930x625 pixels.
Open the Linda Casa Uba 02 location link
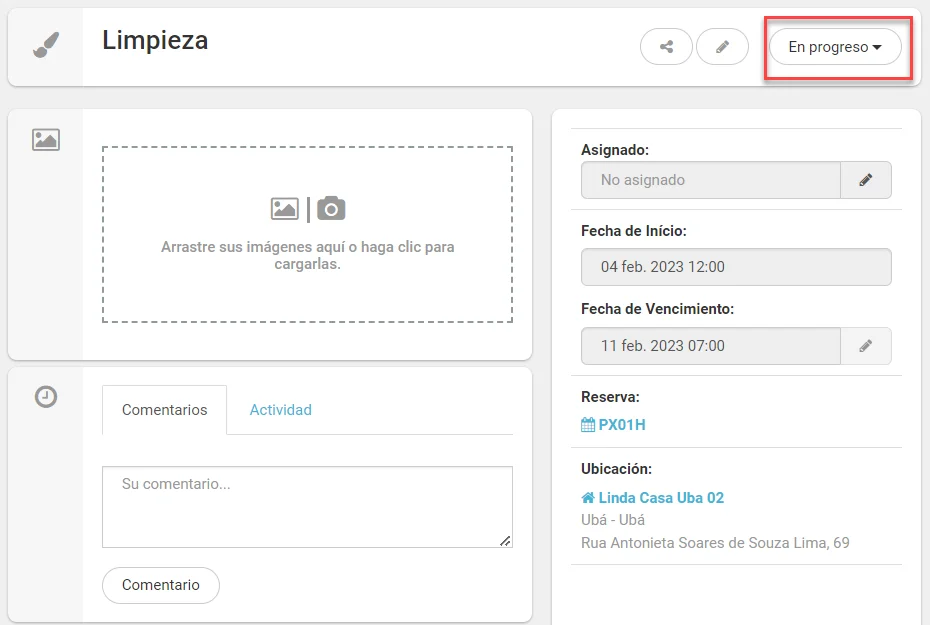point(661,498)
